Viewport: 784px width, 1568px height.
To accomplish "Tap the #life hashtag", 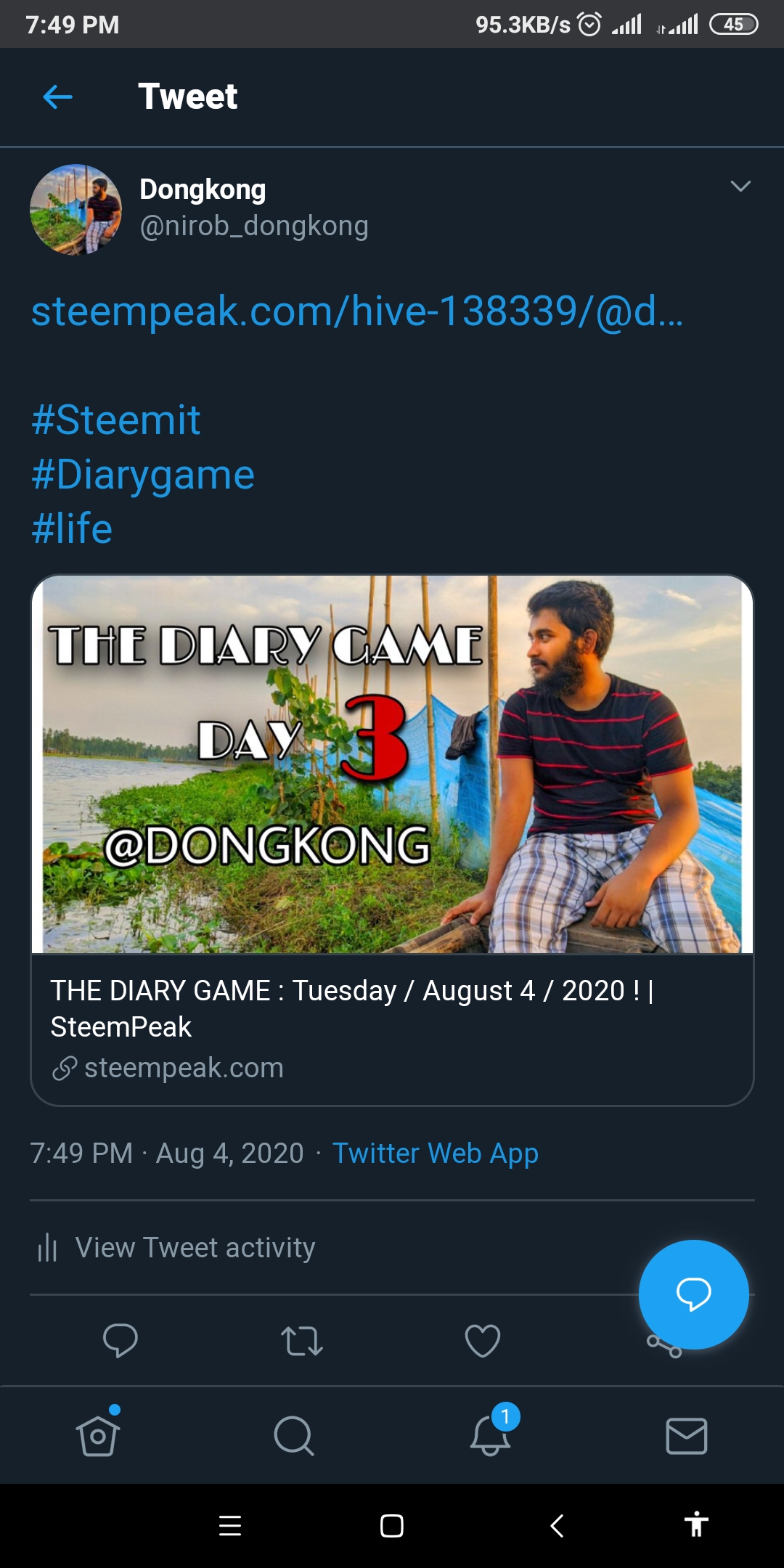I will [72, 528].
